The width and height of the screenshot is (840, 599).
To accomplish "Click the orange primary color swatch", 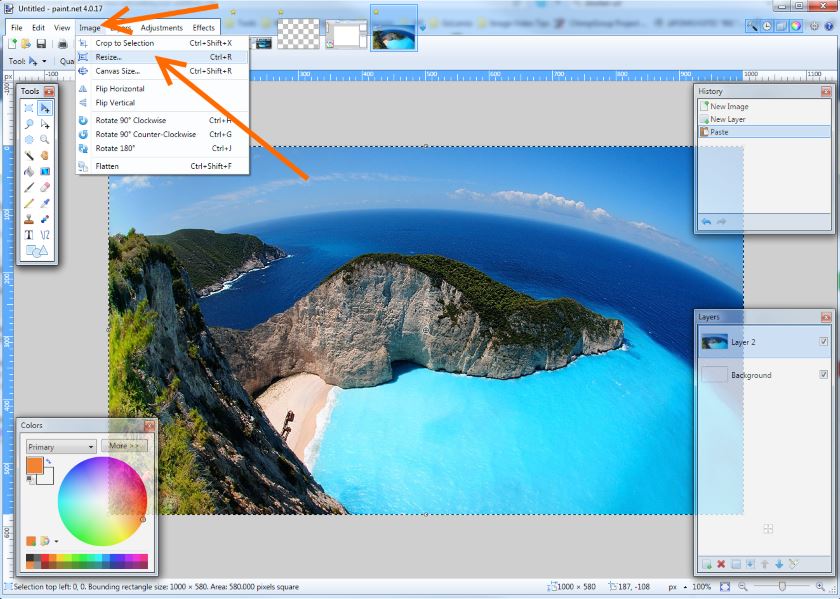I will (35, 465).
